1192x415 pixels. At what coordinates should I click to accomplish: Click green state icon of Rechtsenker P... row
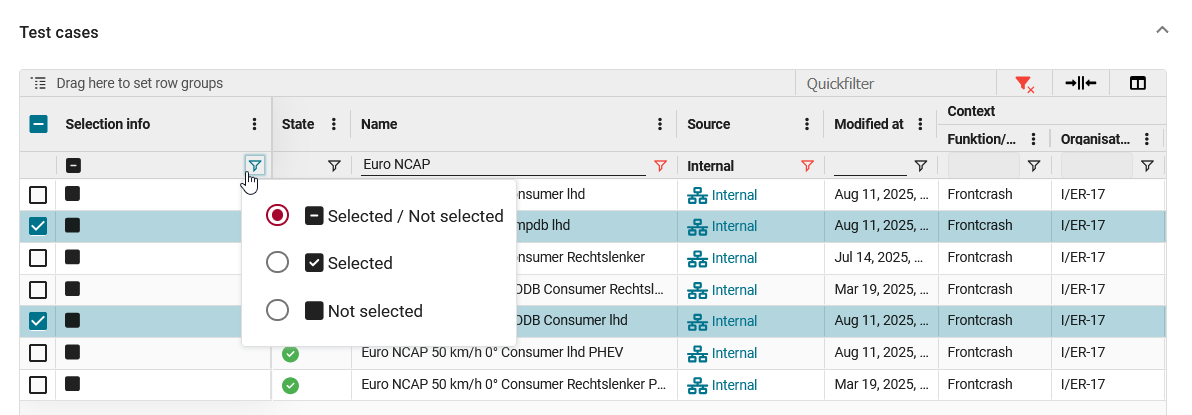tap(290, 386)
